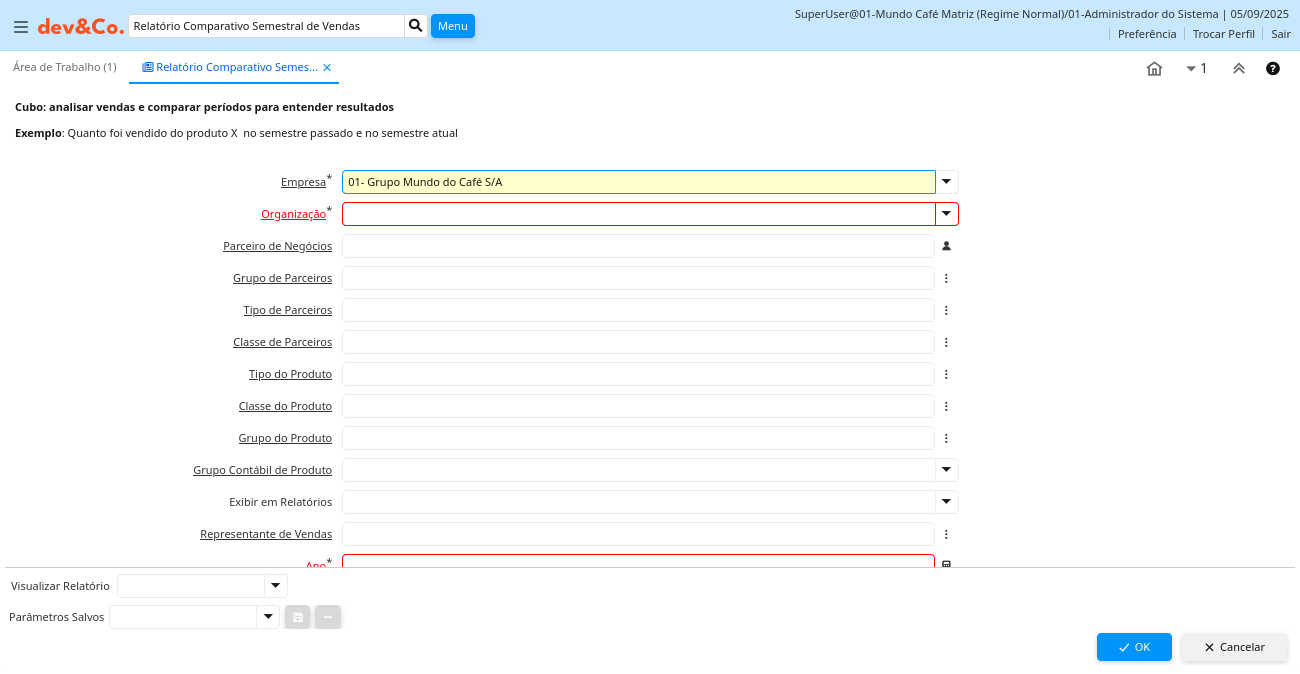Image resolution: width=1300 pixels, height=674 pixels.
Task: Open Parceiro de Negócios lookup icon
Action: (x=946, y=246)
